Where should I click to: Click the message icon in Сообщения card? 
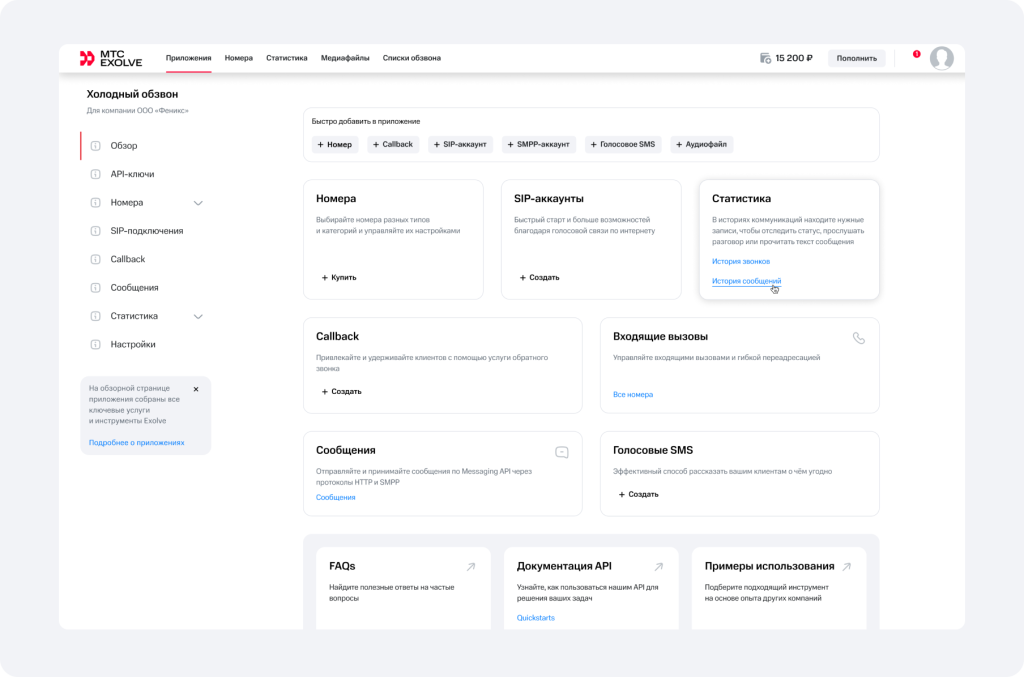point(561,452)
